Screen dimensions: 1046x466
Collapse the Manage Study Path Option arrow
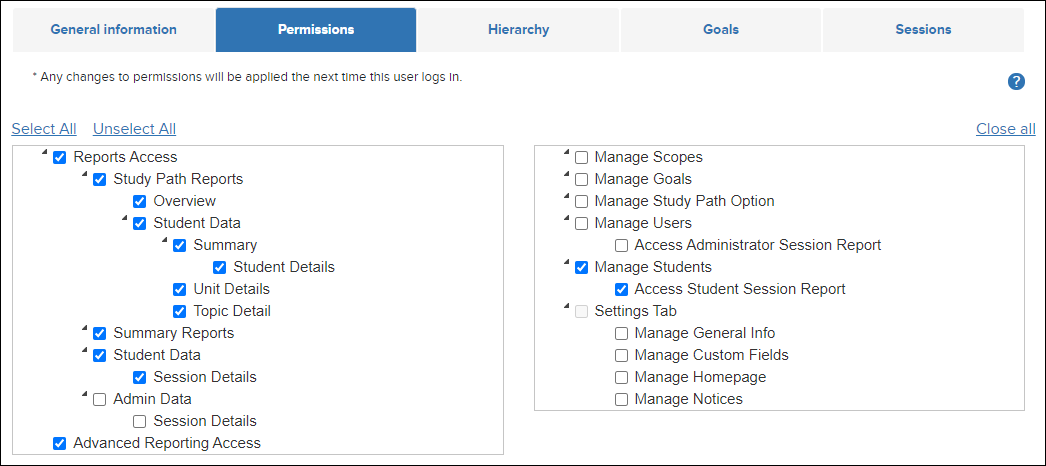[x=566, y=196]
